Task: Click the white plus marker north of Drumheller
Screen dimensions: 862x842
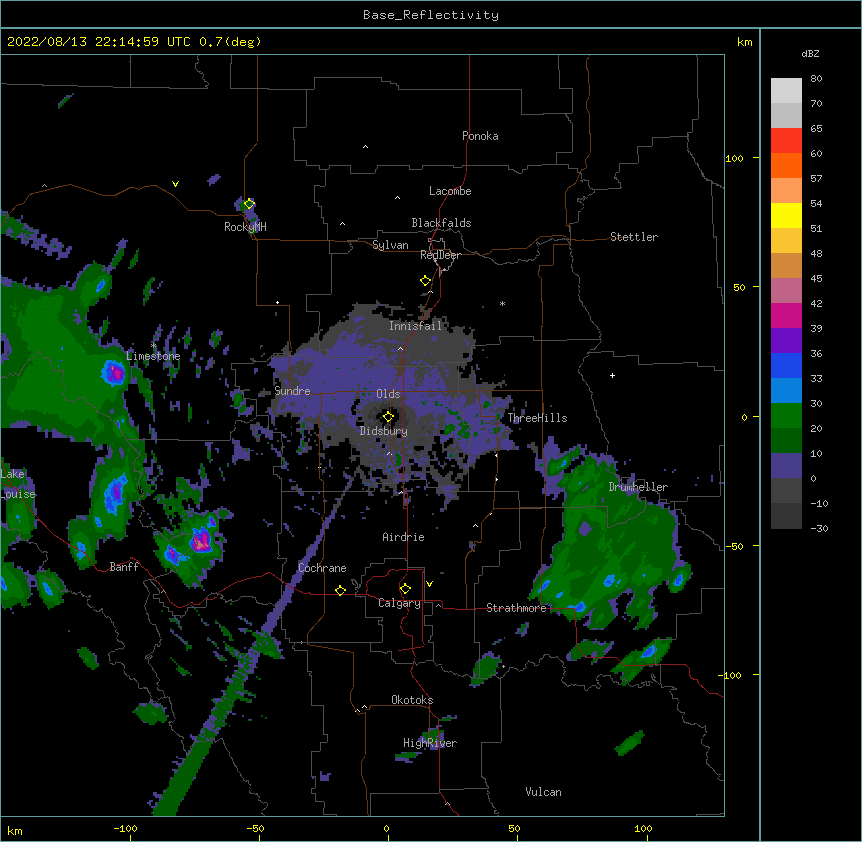Action: [x=612, y=375]
